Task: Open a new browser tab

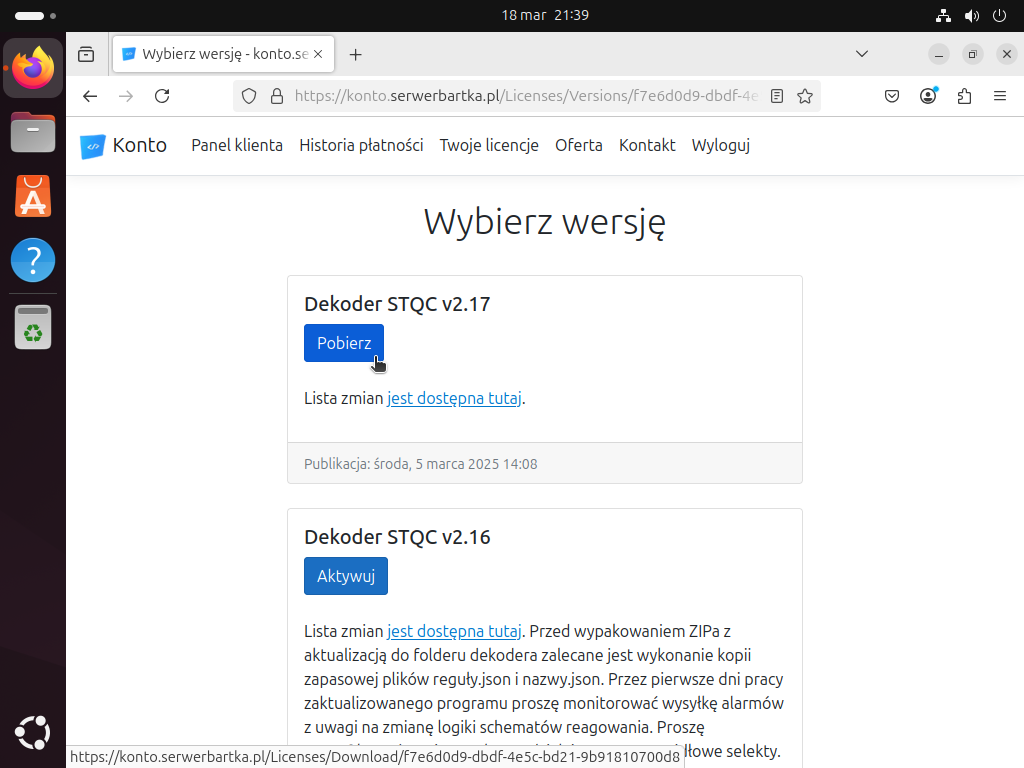Action: (x=355, y=54)
